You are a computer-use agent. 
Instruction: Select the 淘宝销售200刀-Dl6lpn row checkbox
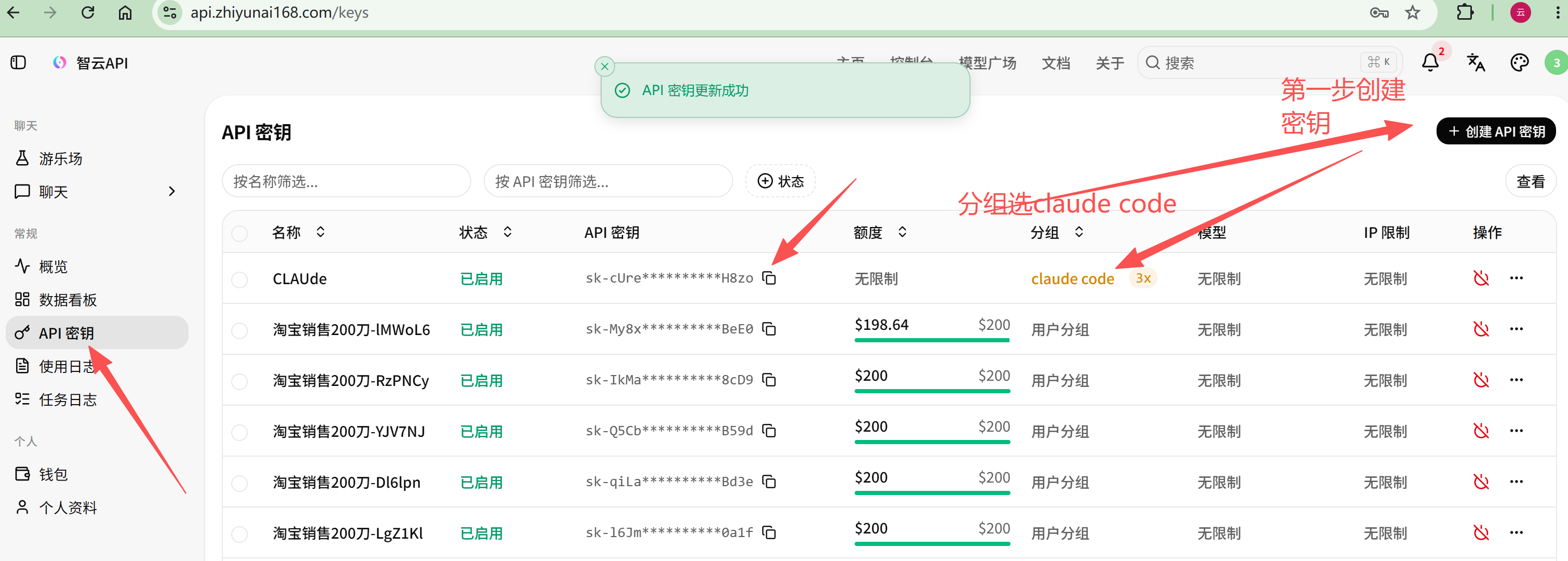coord(240,483)
